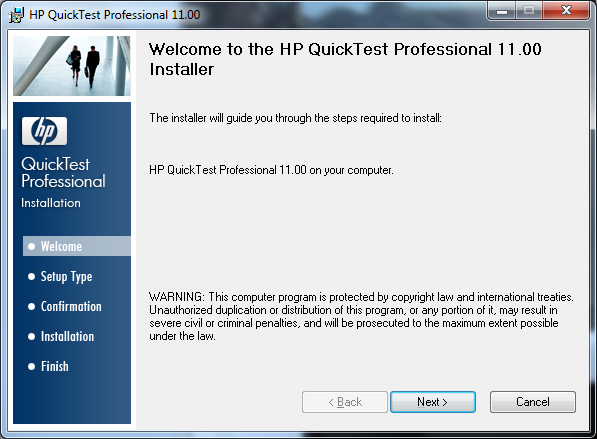Image resolution: width=597 pixels, height=439 pixels.
Task: Select the Installation step in the list
Action: pos(67,337)
